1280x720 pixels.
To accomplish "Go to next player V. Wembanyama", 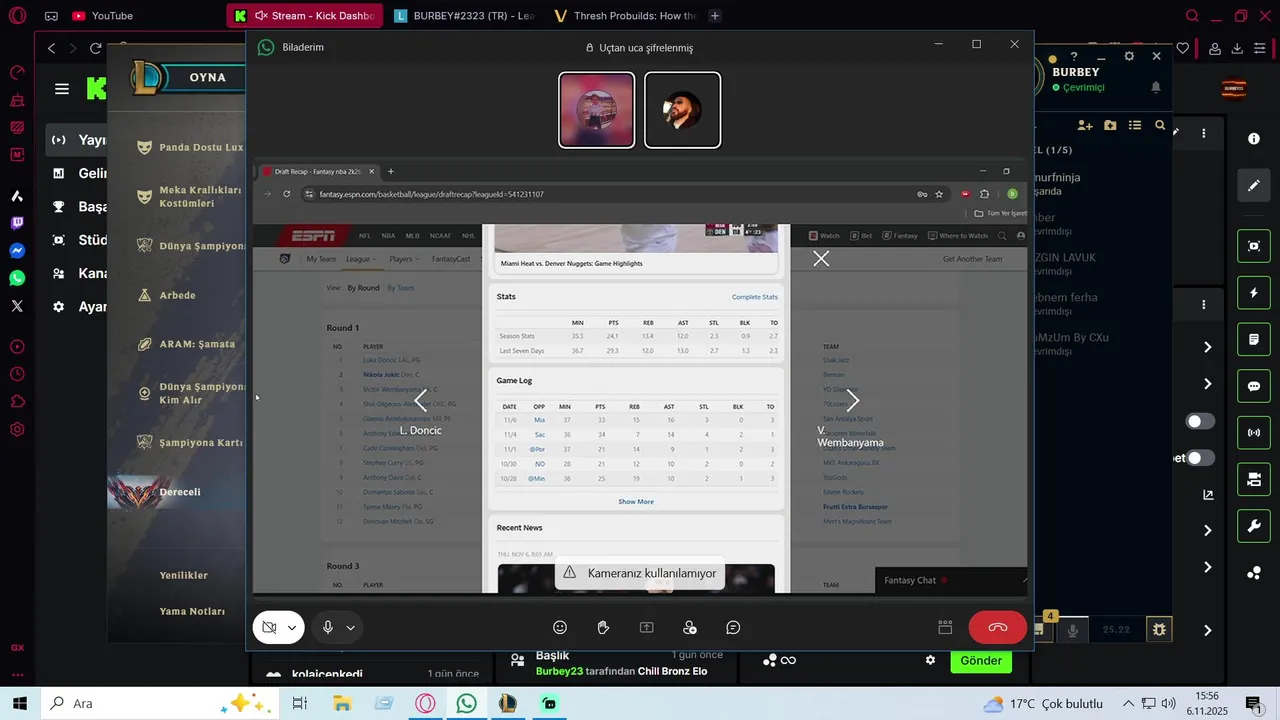I will [852, 401].
